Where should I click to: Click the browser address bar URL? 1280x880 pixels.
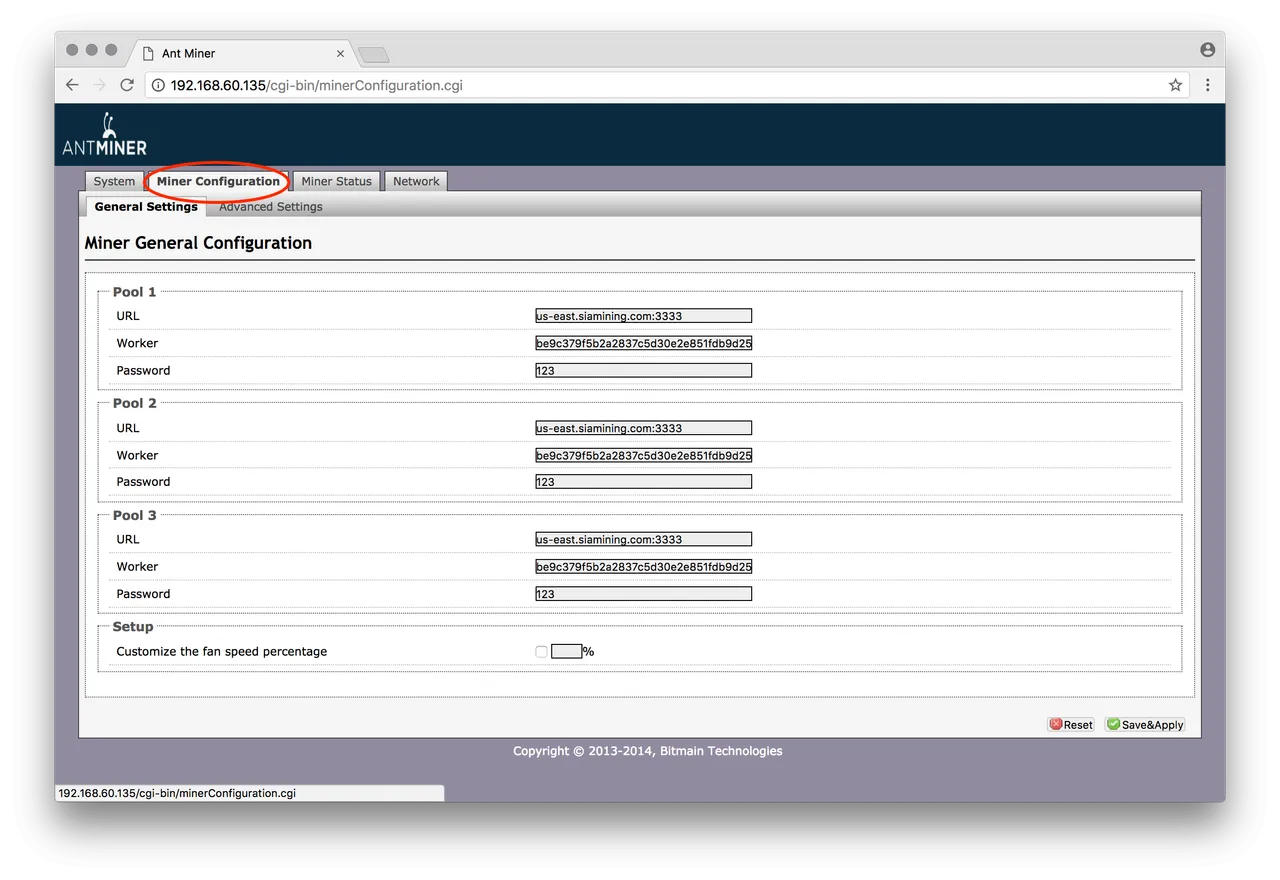coord(316,85)
